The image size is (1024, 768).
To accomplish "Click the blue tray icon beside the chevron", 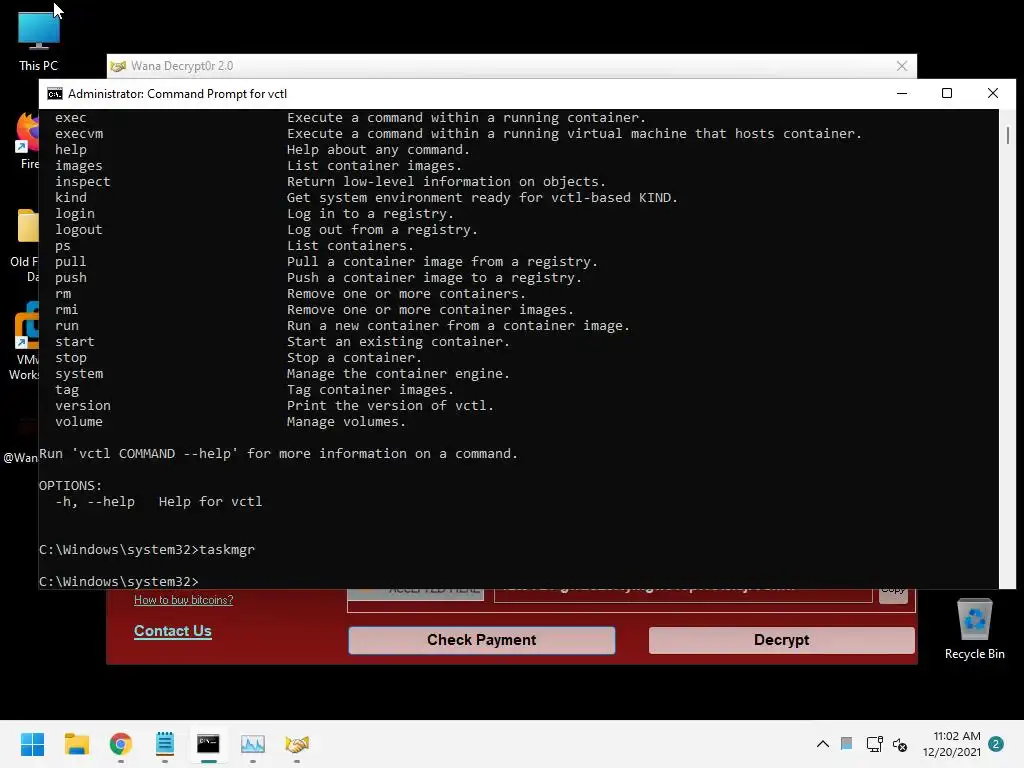I will click(846, 743).
